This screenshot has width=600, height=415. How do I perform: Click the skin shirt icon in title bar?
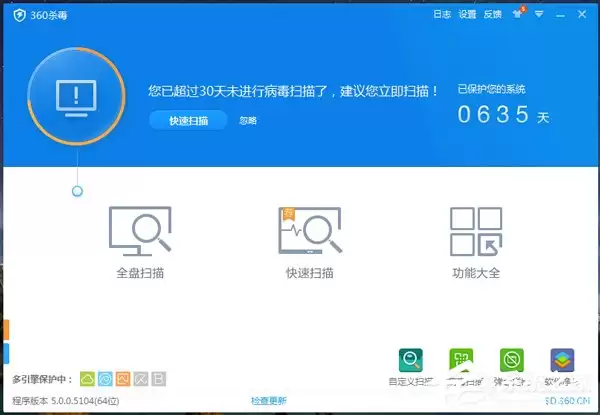[x=518, y=14]
